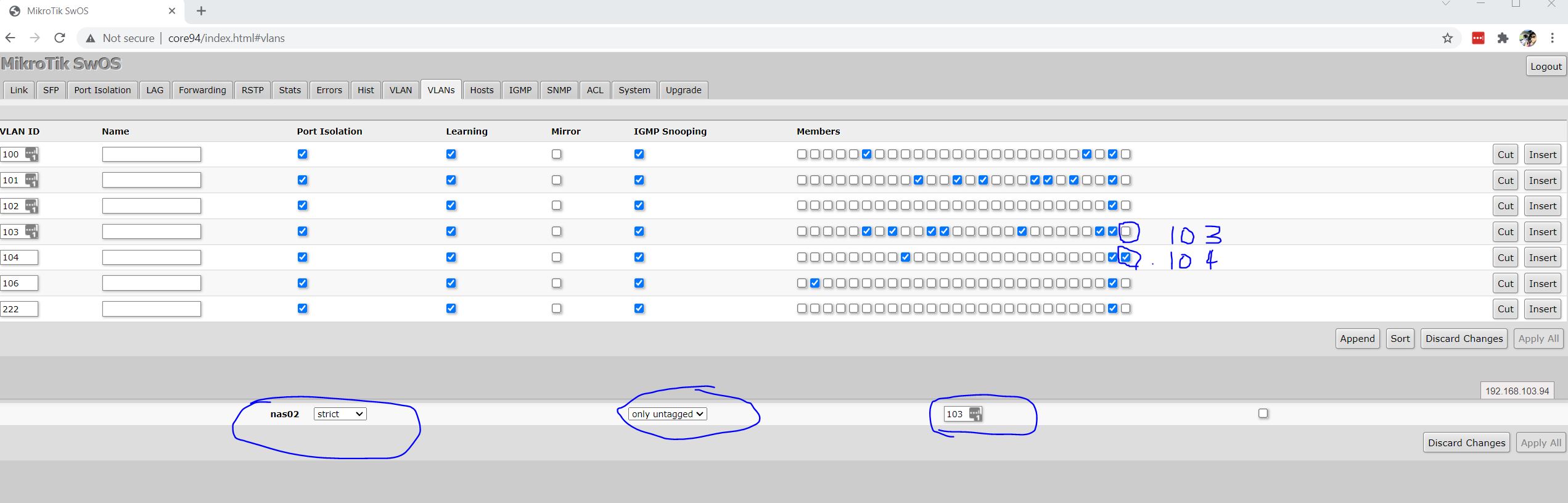Switch to the SFP tab
The width and height of the screenshot is (1568, 503).
(51, 90)
